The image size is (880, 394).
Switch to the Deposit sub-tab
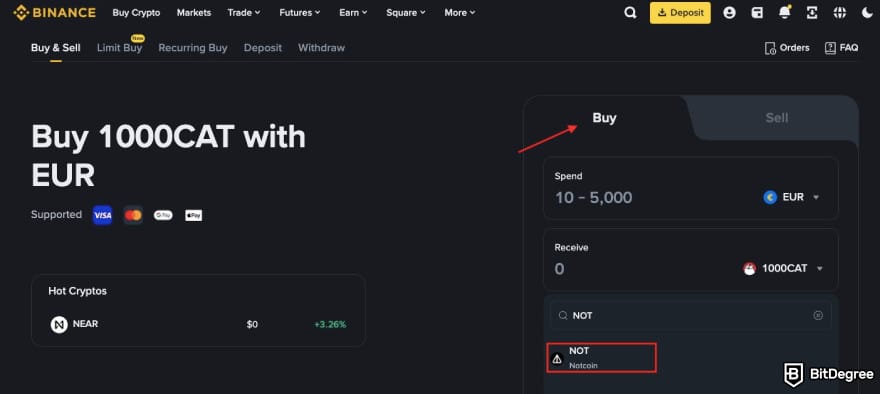pyautogui.click(x=263, y=48)
